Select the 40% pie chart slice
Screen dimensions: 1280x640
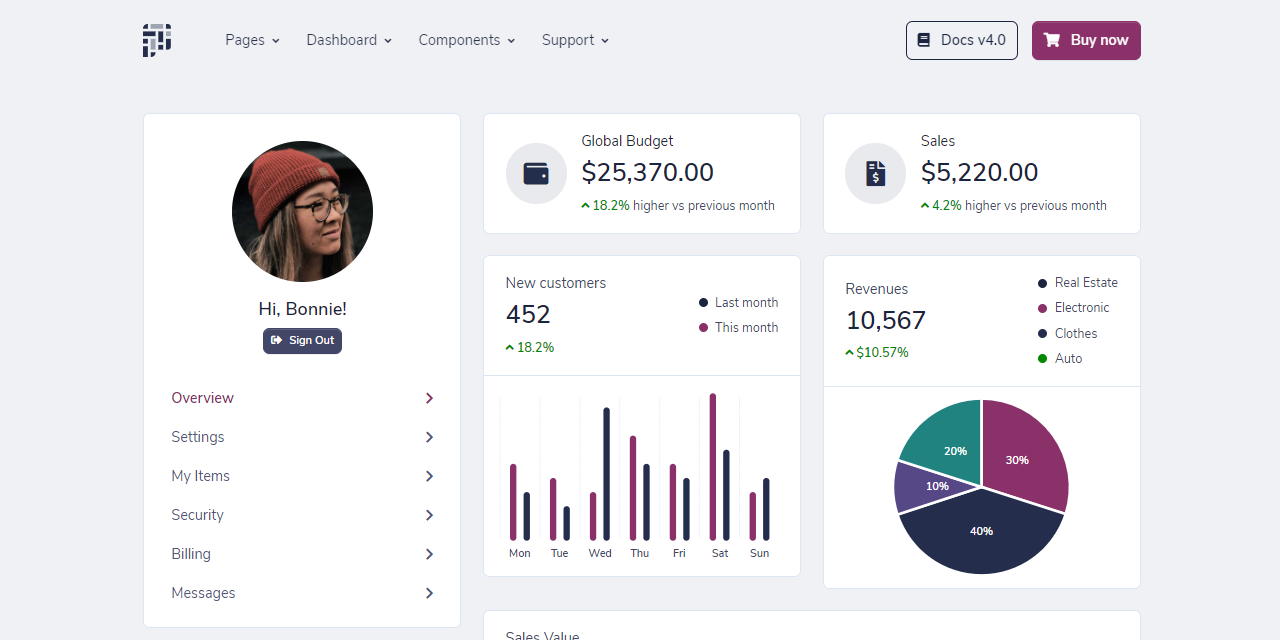(x=981, y=531)
